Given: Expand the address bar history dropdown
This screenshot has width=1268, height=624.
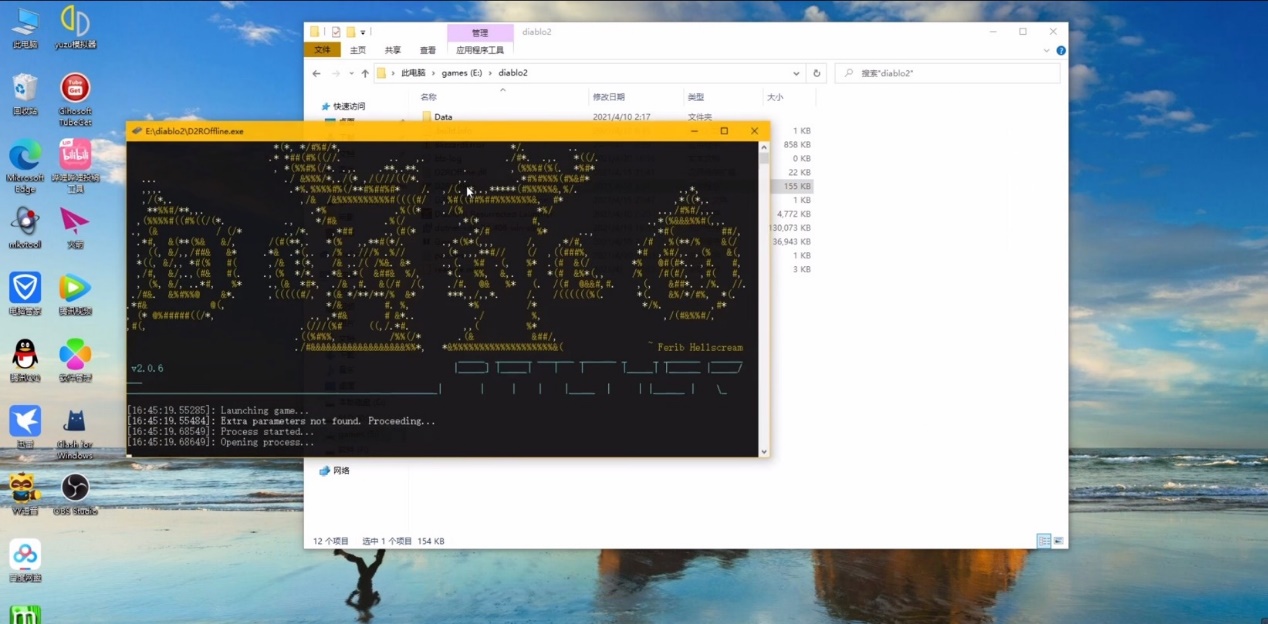Looking at the screenshot, I should pos(796,73).
